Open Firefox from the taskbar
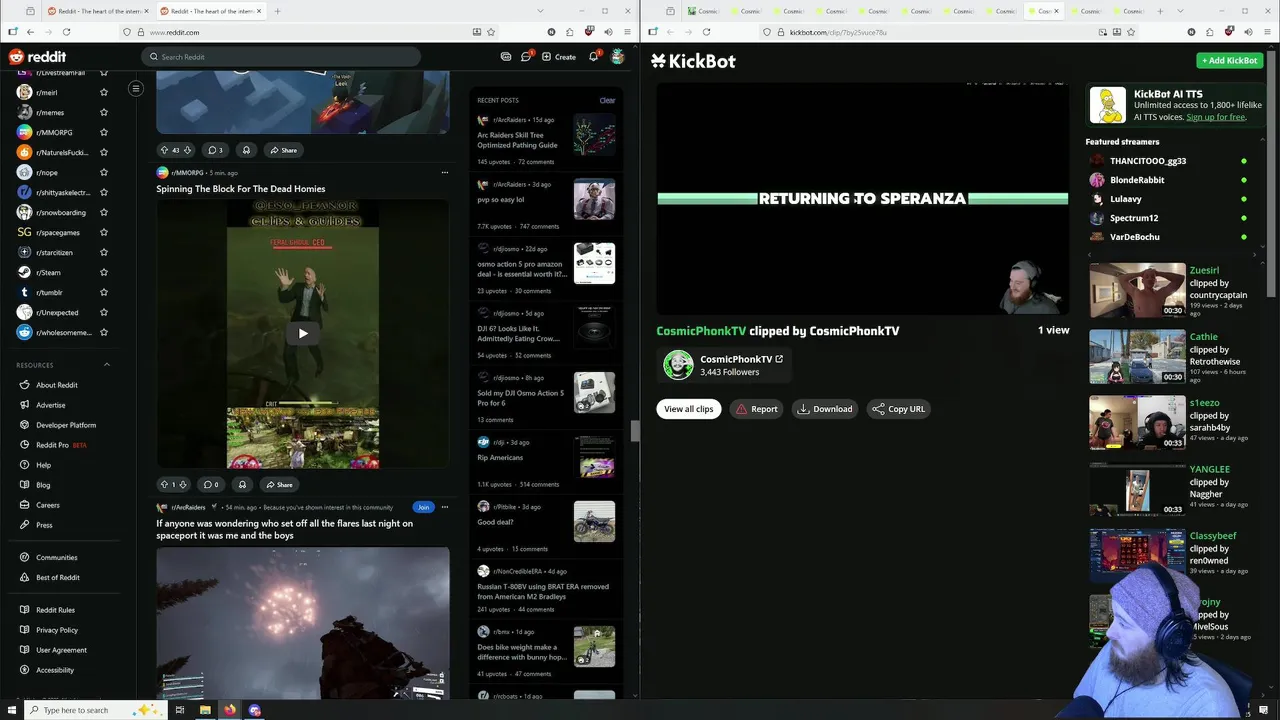This screenshot has height=720, width=1280. coord(230,710)
